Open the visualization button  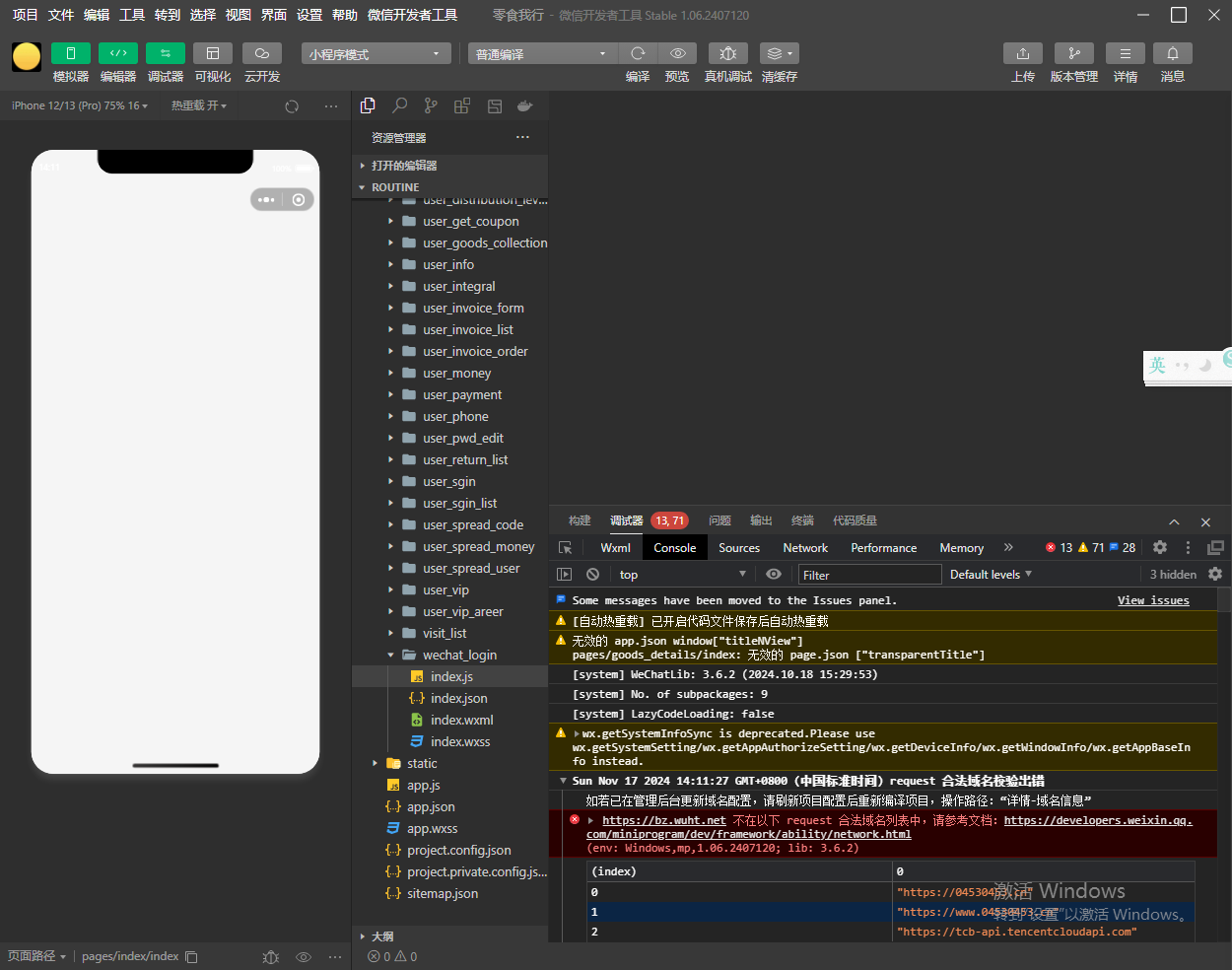(x=213, y=53)
